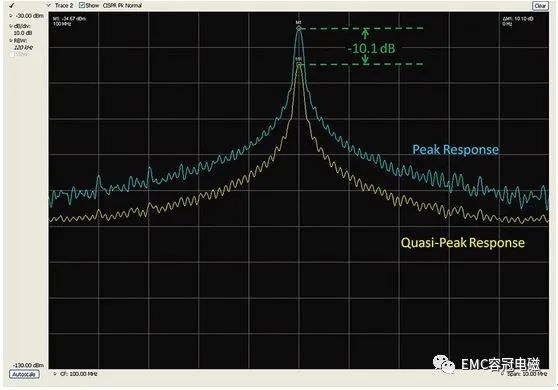Toggle the Show trace checkbox
558x390 pixels.
coord(82,5)
